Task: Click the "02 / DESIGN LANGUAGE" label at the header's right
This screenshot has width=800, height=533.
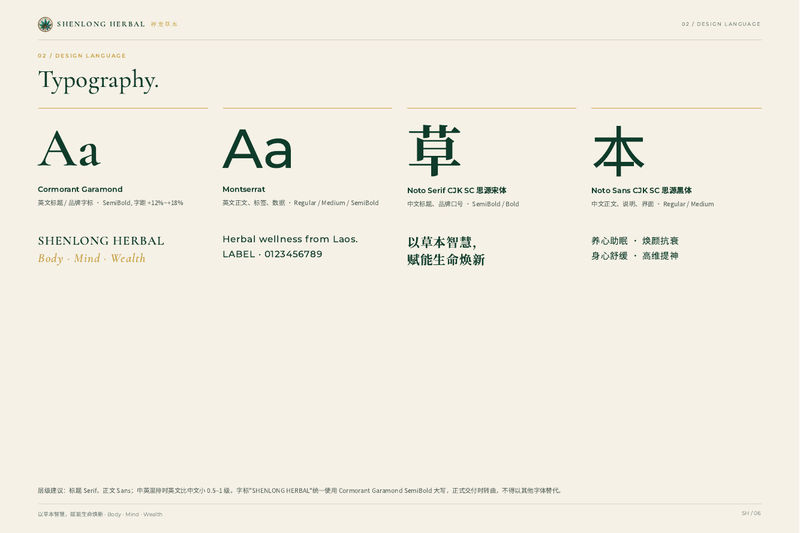Action: (x=721, y=24)
